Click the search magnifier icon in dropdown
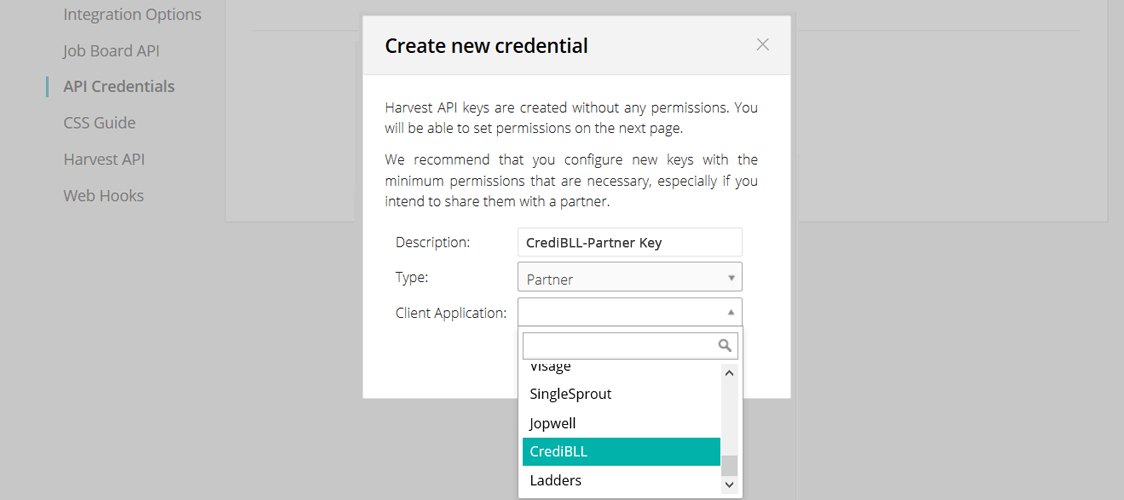 coord(726,346)
